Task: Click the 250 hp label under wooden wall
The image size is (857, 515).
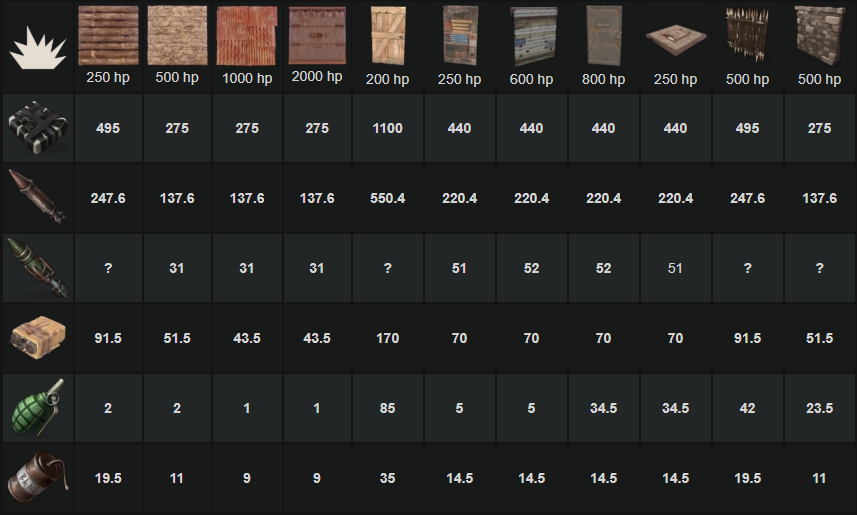Action: (x=108, y=77)
